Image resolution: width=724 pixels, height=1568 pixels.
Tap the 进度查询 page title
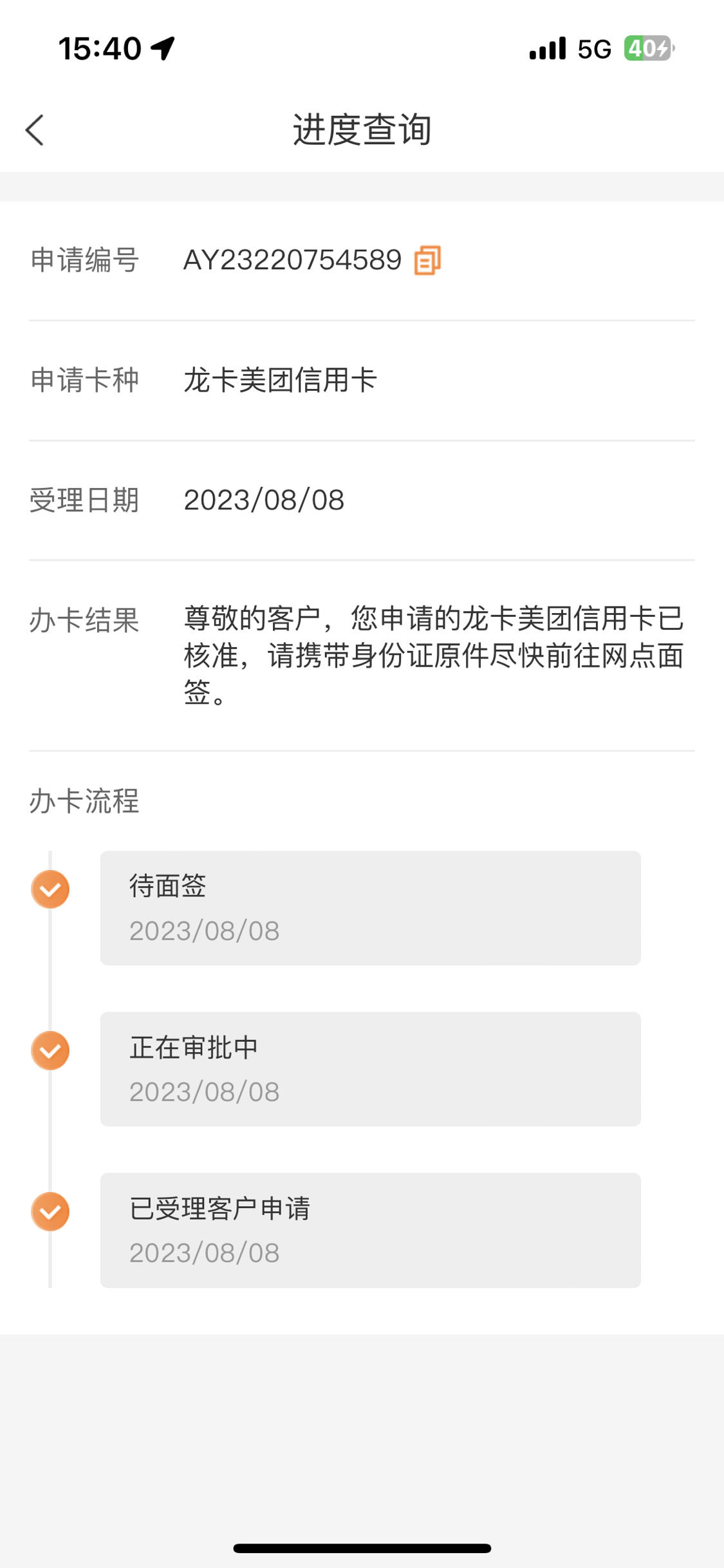tap(362, 129)
